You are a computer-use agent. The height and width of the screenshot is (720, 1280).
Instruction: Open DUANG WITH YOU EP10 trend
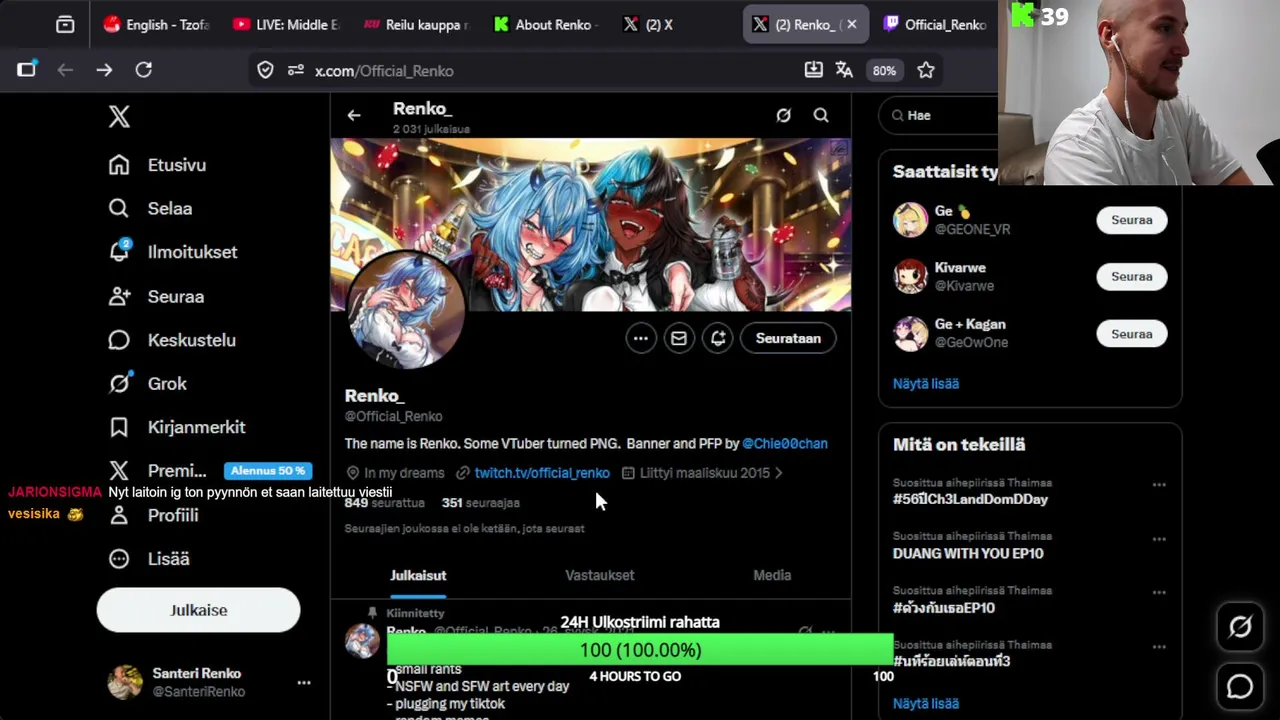click(968, 553)
